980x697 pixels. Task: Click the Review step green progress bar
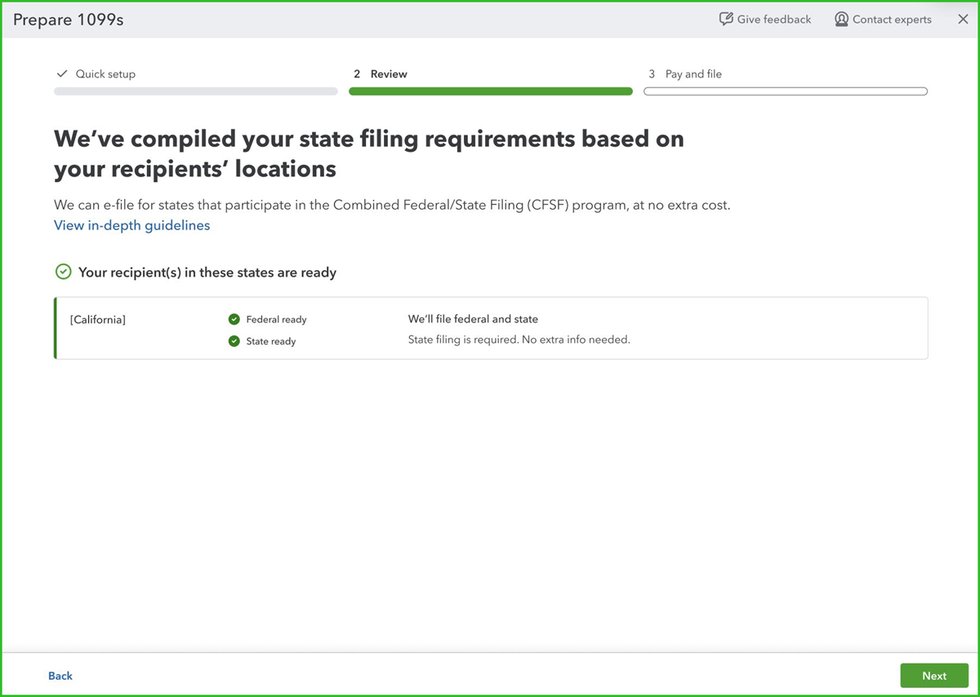490,91
